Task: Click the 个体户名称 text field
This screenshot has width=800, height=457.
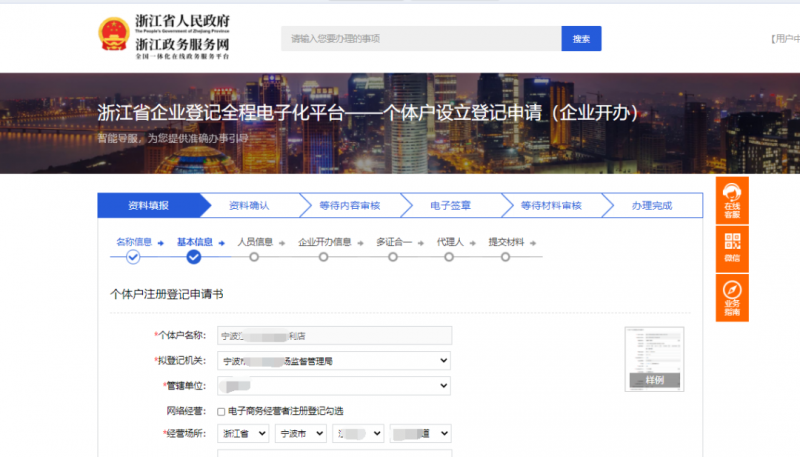Action: 333,336
